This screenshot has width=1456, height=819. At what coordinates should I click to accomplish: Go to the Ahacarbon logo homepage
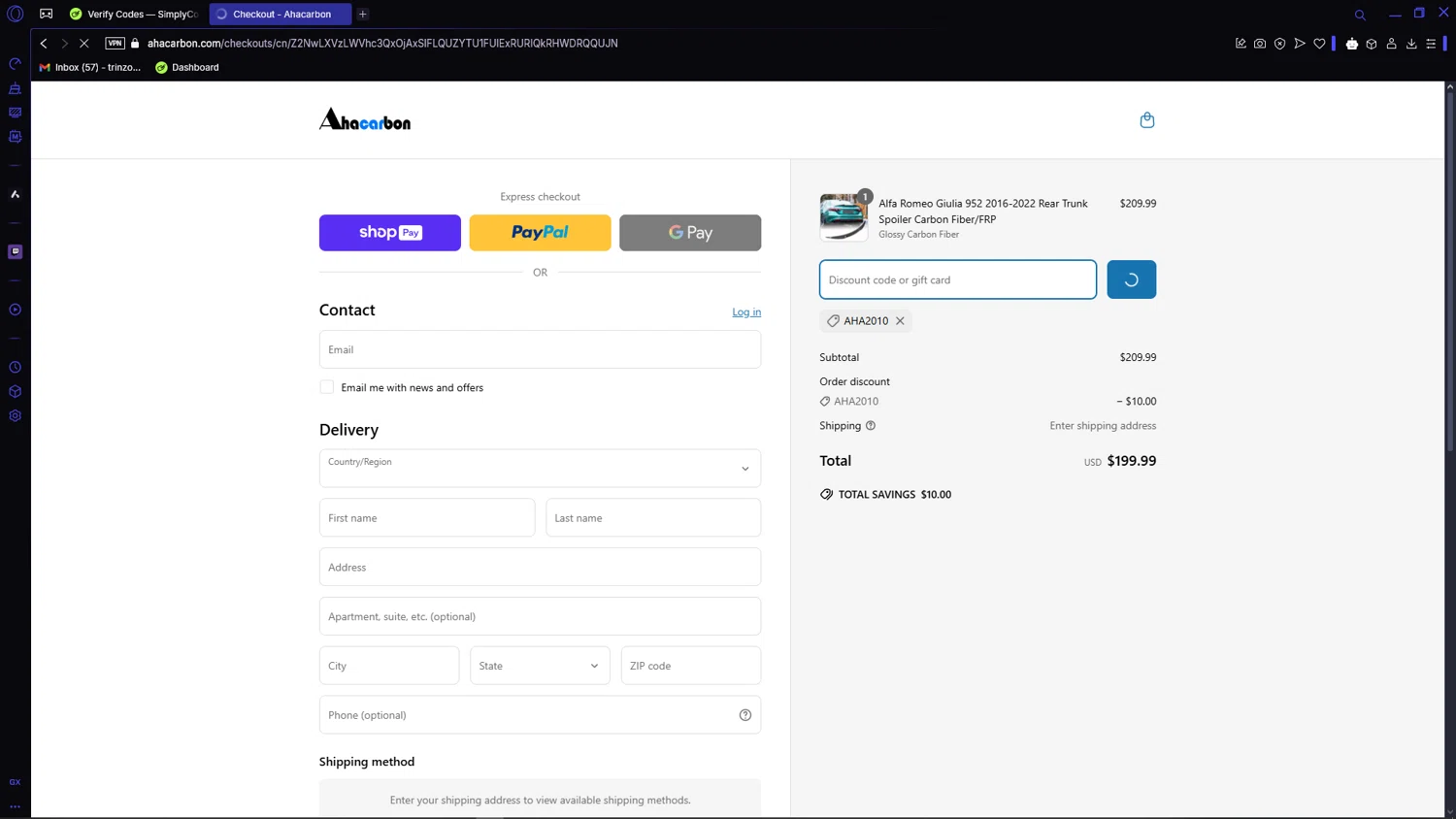coord(365,119)
